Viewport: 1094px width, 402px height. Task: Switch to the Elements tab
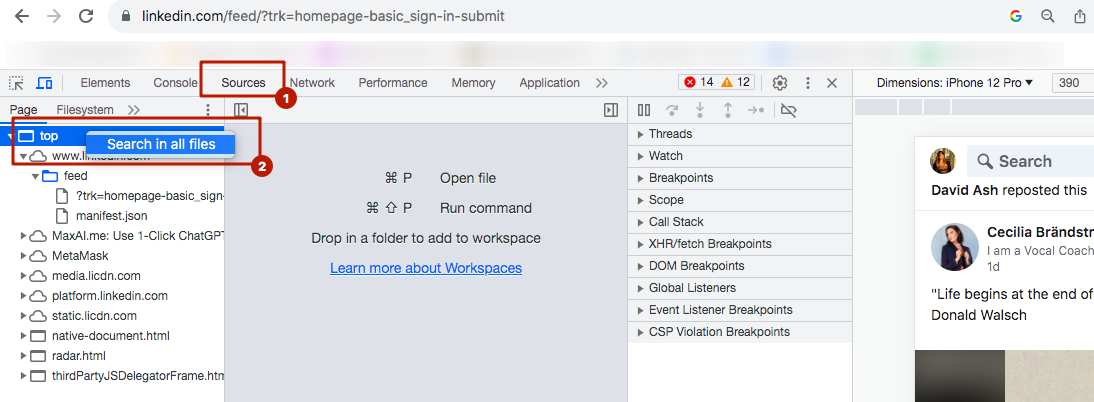(105, 82)
